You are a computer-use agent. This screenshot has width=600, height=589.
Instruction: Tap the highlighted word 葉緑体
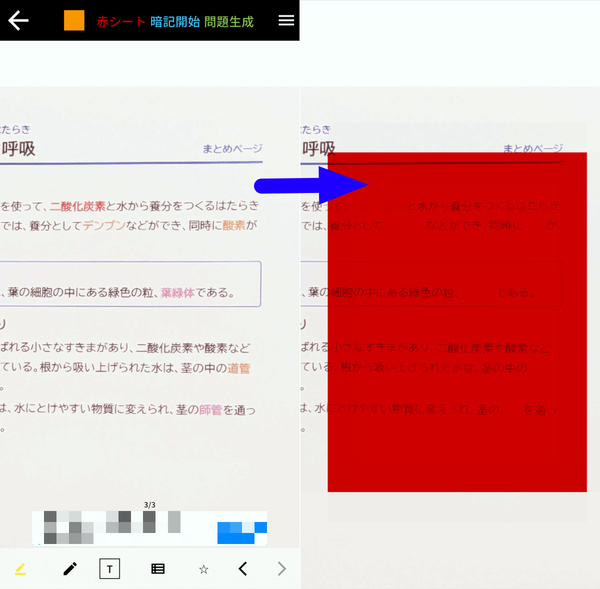pos(178,293)
